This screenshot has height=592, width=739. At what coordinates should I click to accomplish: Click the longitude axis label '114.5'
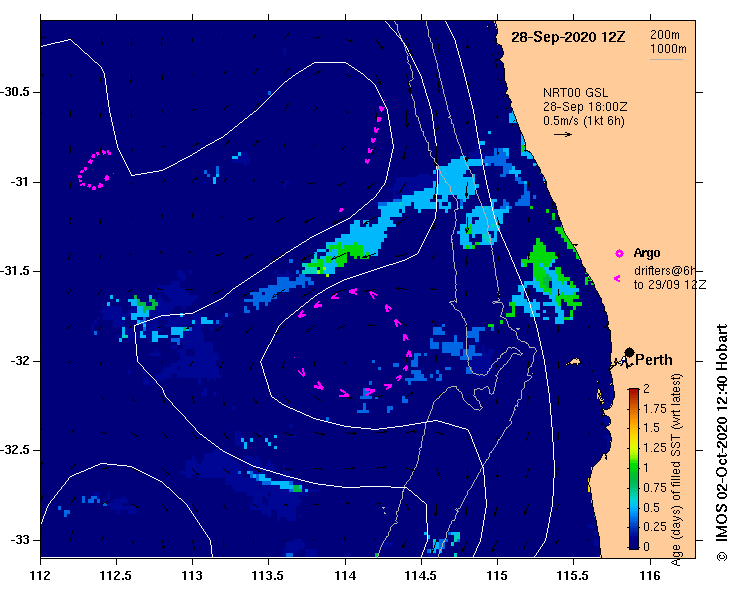point(421,576)
